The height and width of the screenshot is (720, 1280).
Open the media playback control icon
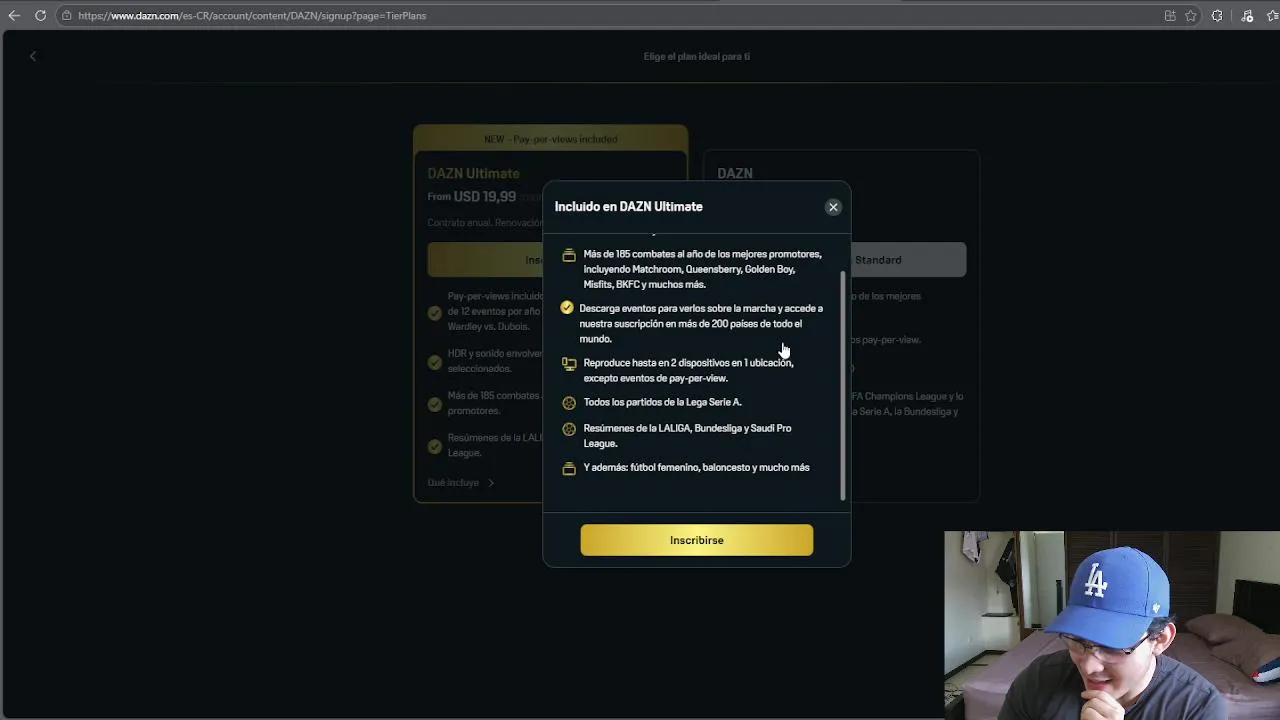[1247, 16]
